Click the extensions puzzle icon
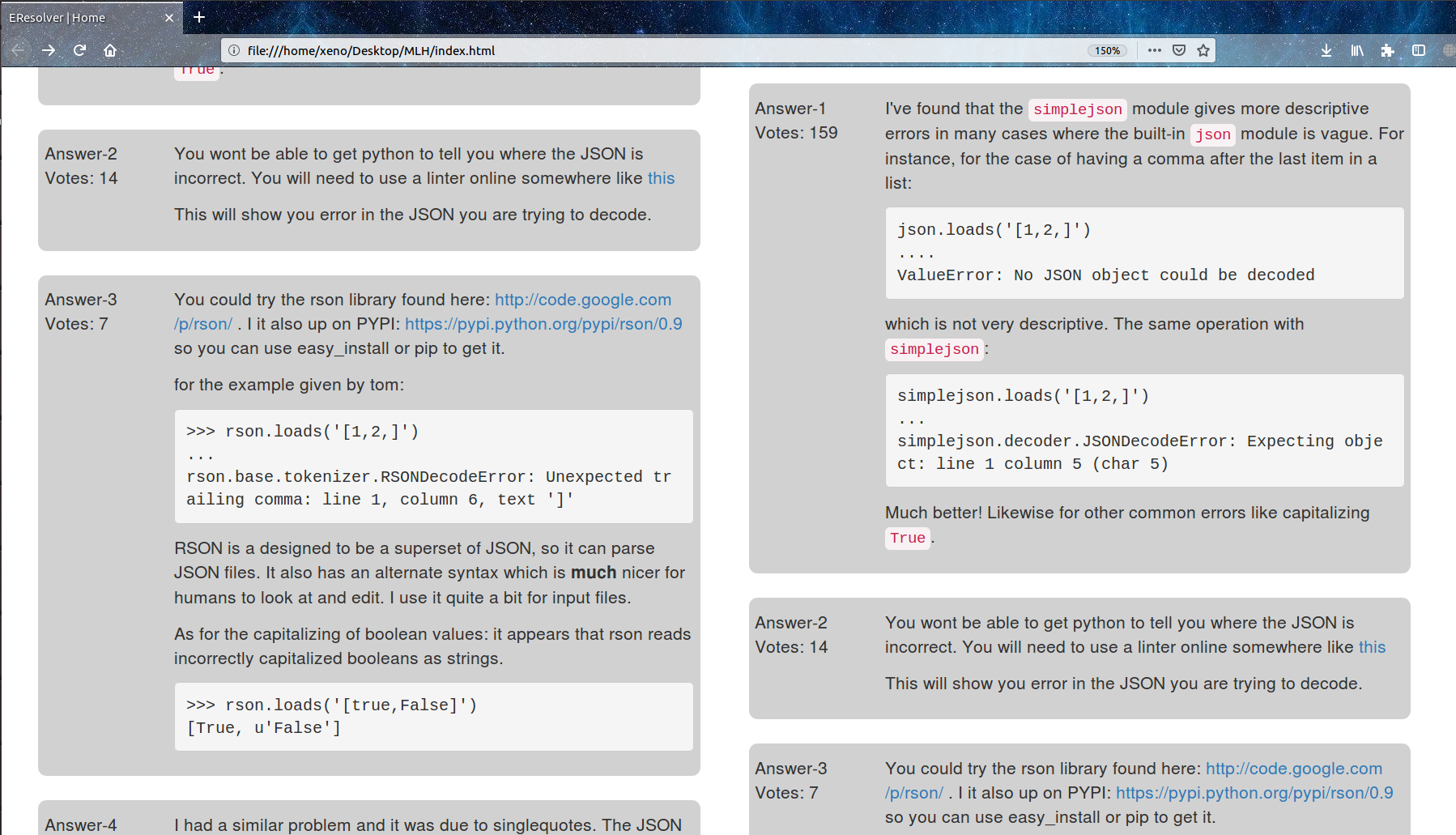 (x=1388, y=50)
